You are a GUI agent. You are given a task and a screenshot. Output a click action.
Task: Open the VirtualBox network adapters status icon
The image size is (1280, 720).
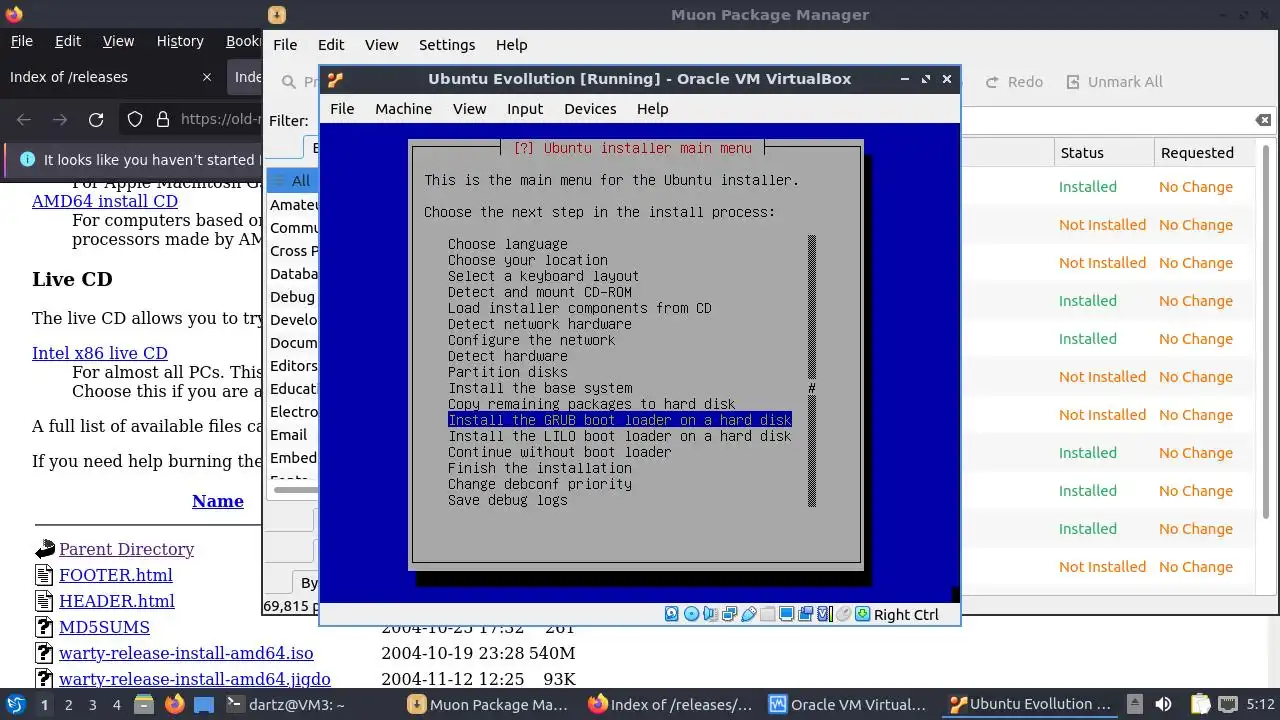click(729, 614)
